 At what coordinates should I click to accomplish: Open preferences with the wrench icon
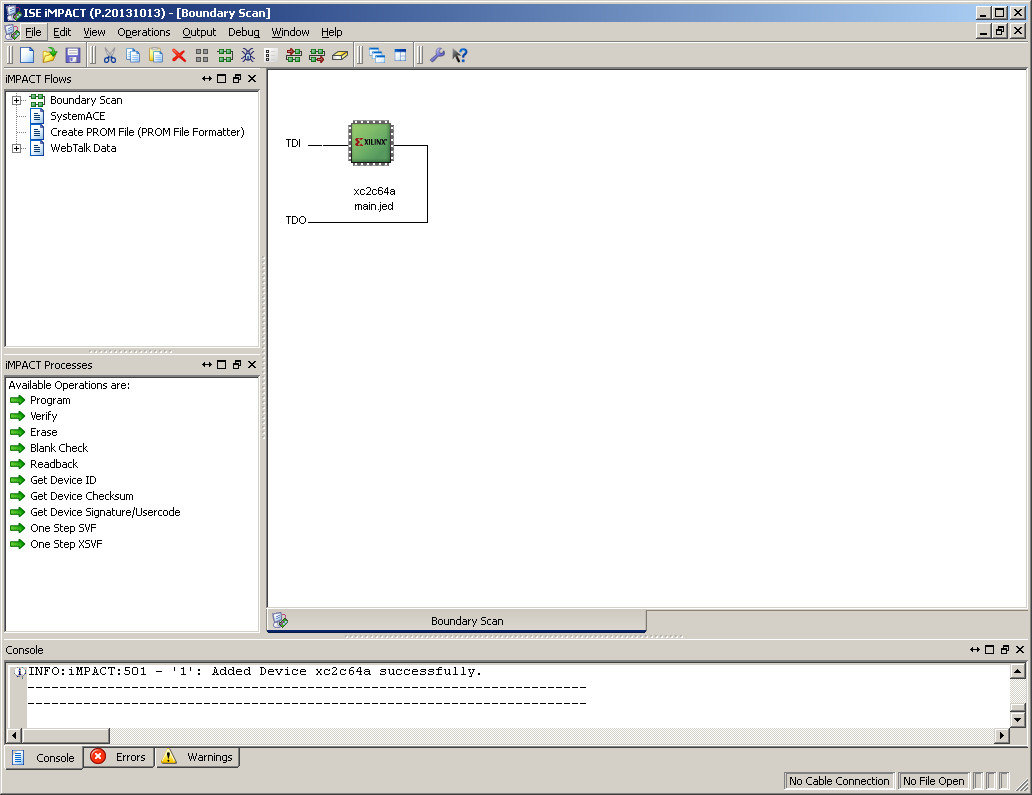pos(437,55)
